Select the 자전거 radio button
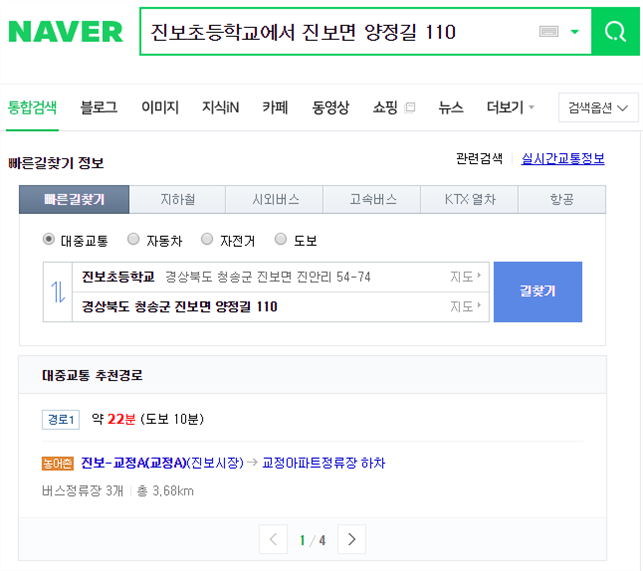The height and width of the screenshot is (571, 643). click(x=207, y=239)
